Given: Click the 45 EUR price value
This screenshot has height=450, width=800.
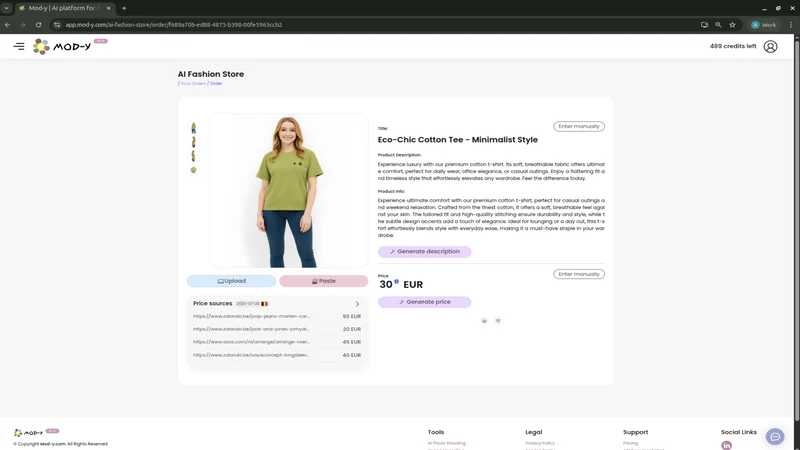Looking at the screenshot, I should (352, 342).
